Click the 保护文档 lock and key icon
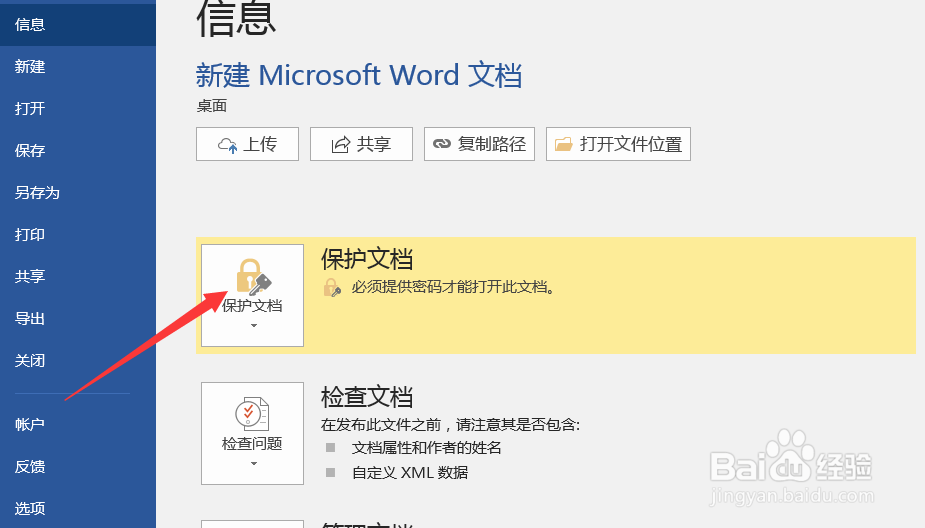Viewport: 925px width, 528px height. pyautogui.click(x=253, y=277)
